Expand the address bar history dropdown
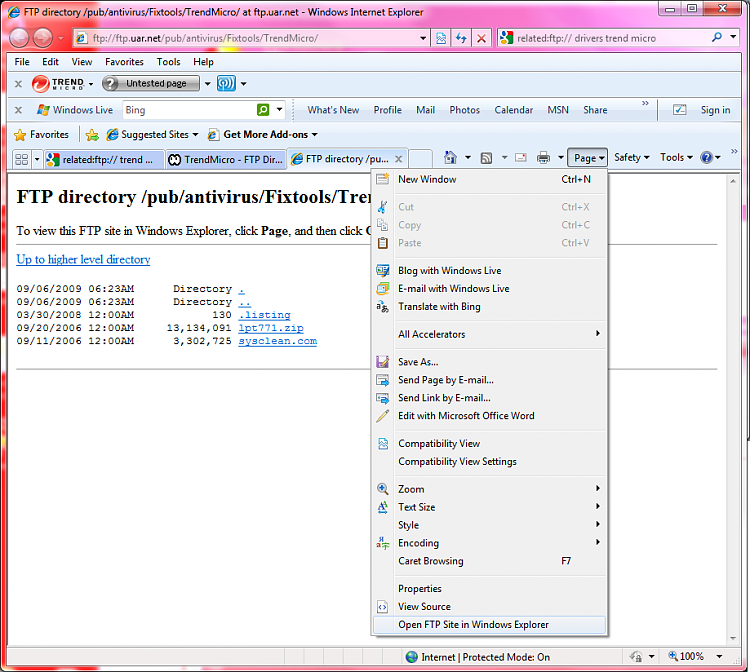The height and width of the screenshot is (672, 750). 423,38
